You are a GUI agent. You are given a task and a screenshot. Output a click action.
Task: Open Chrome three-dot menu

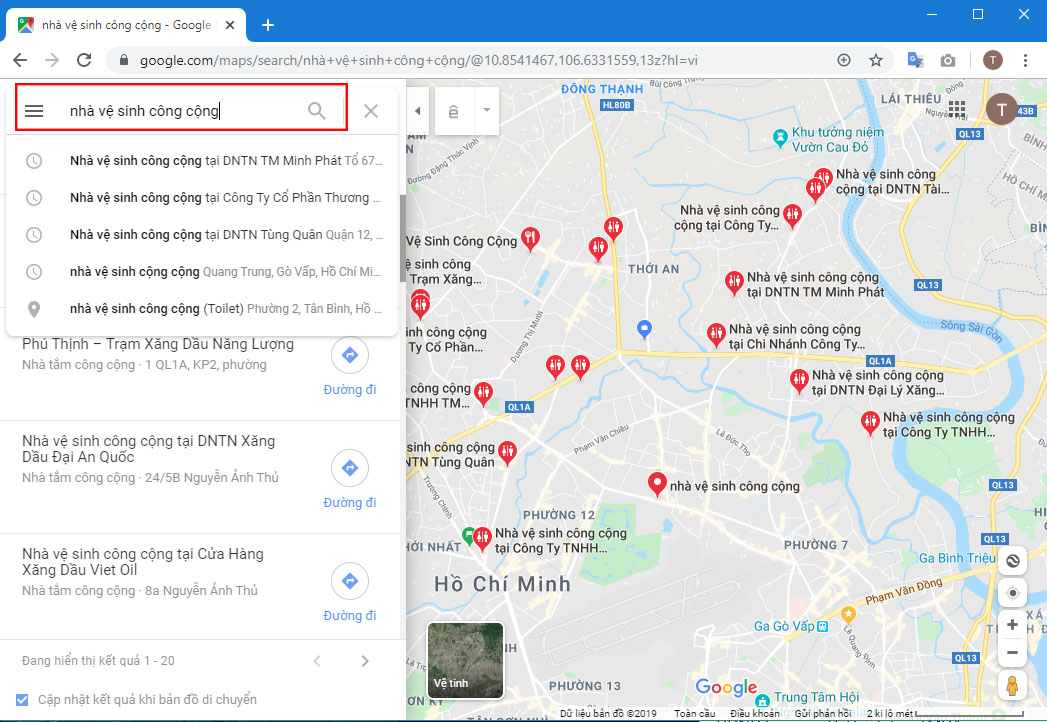coord(1026,60)
